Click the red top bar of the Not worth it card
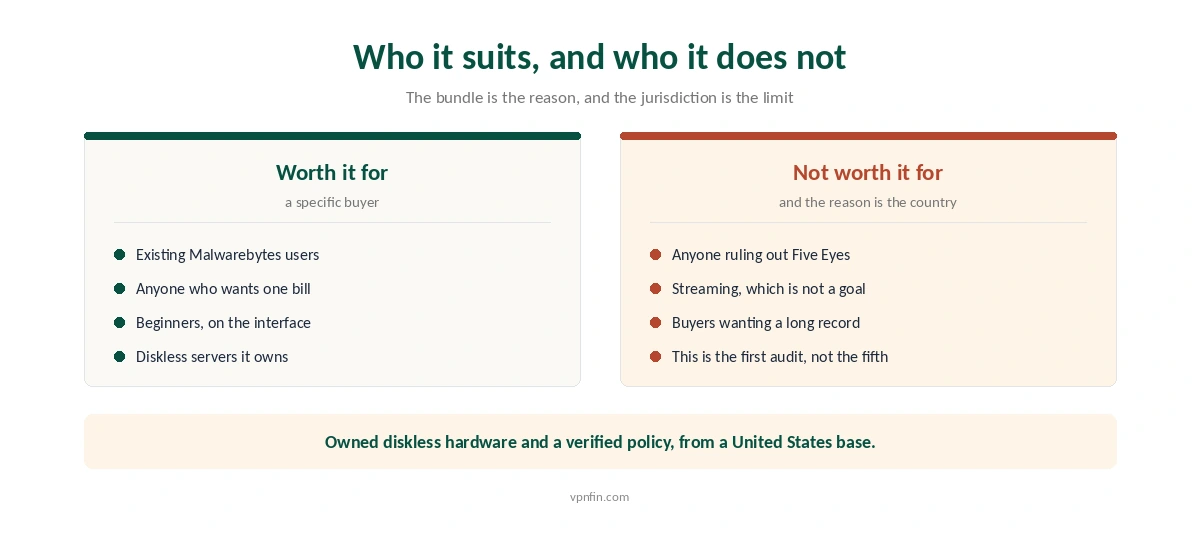This screenshot has height=534, width=1200. (x=868, y=136)
